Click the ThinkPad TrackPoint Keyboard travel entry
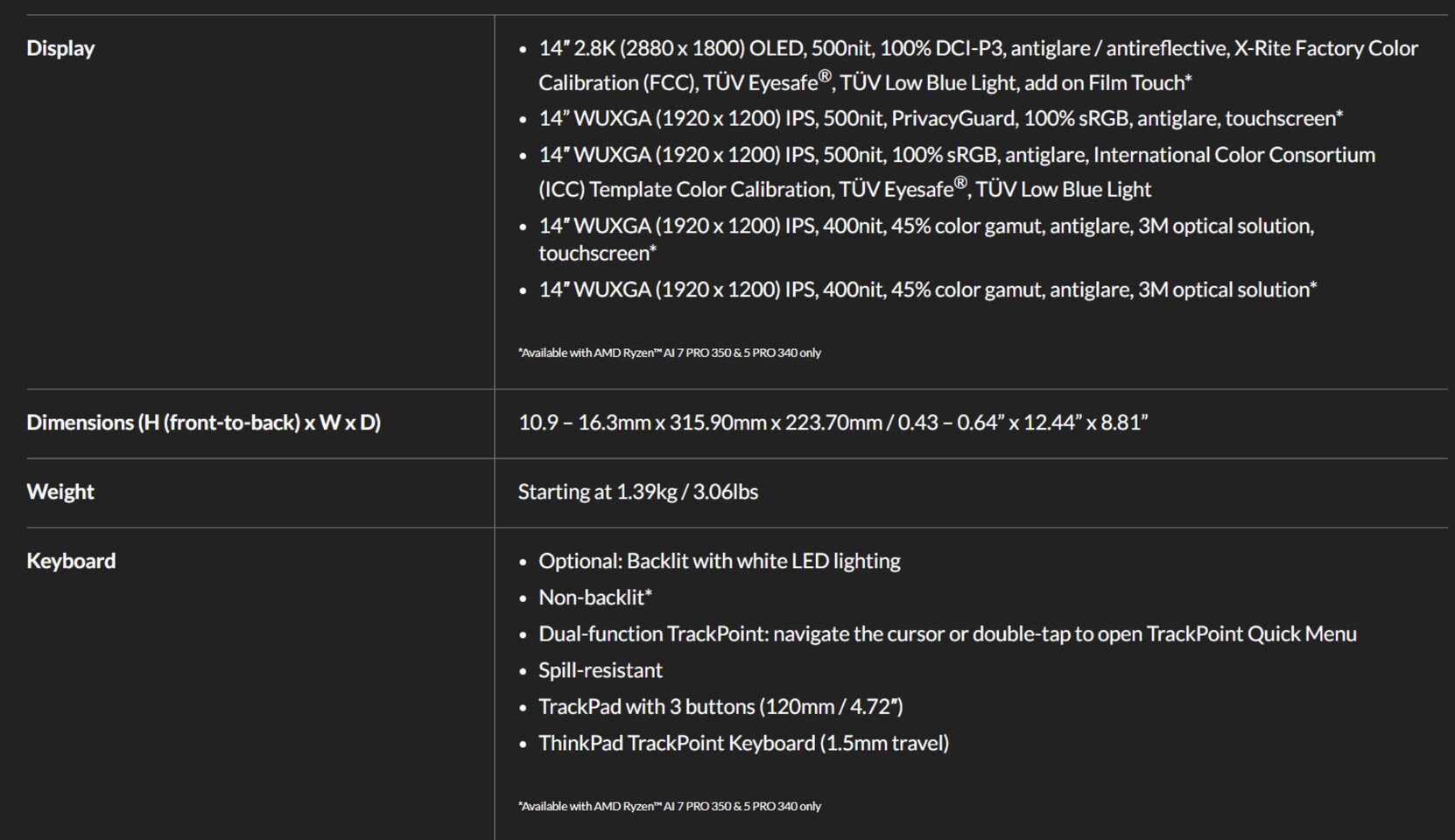This screenshot has height=840, width=1455. pos(743,743)
